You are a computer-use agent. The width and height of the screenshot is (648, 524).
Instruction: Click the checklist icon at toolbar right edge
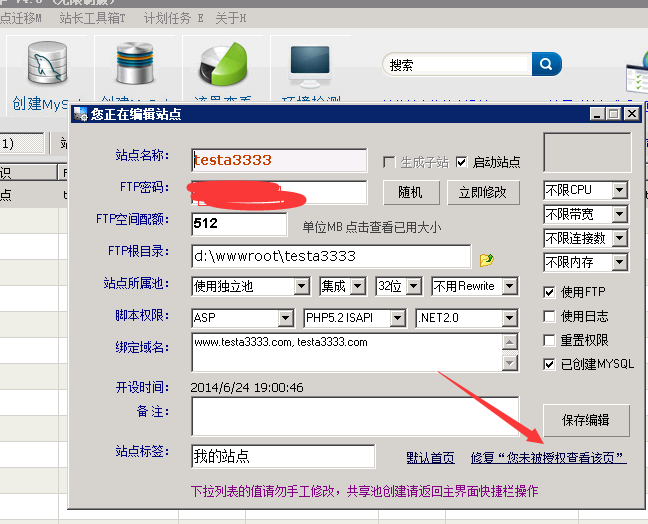pyautogui.click(x=637, y=75)
